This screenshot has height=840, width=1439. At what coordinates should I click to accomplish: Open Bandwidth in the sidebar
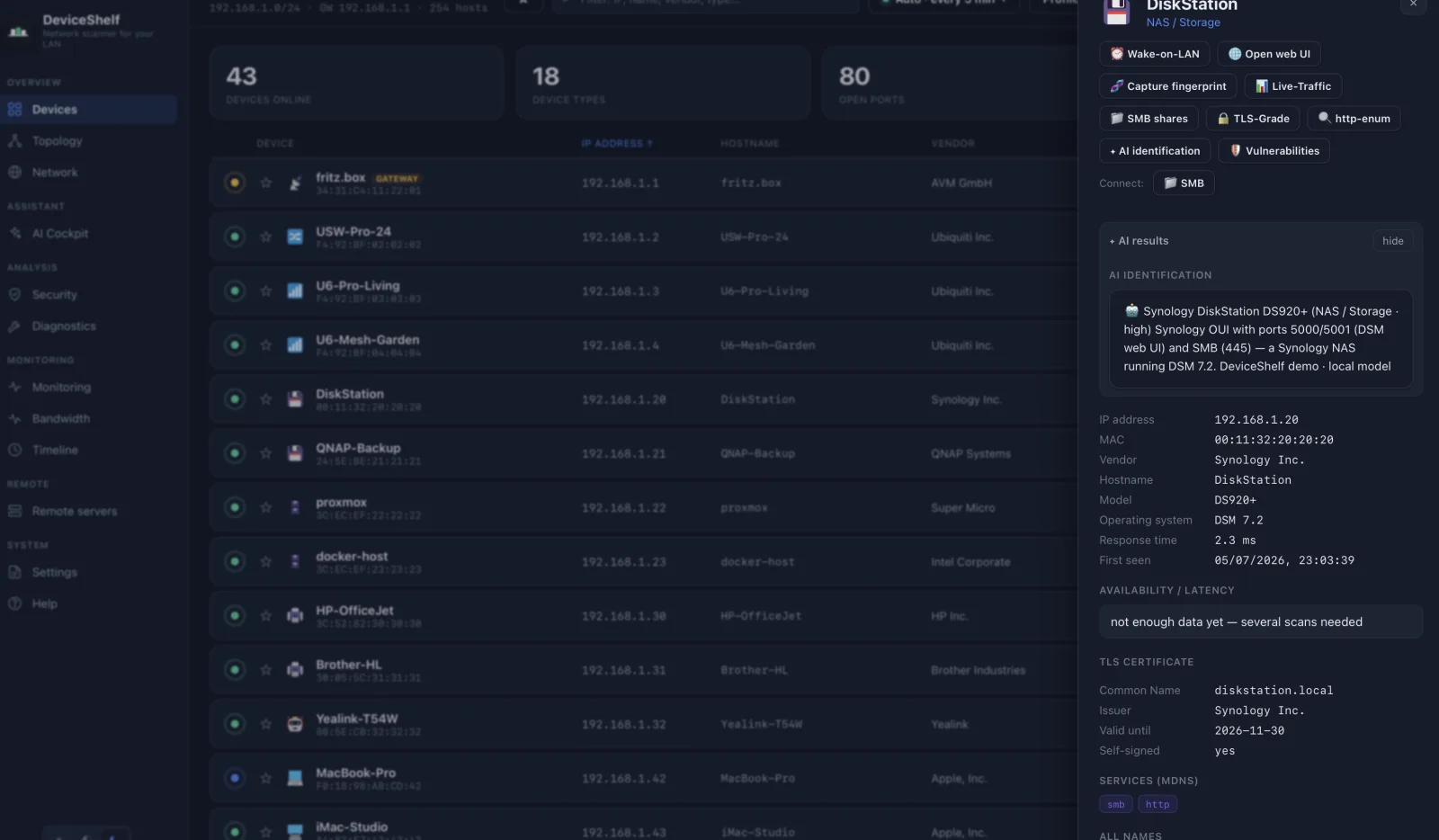[88, 419]
